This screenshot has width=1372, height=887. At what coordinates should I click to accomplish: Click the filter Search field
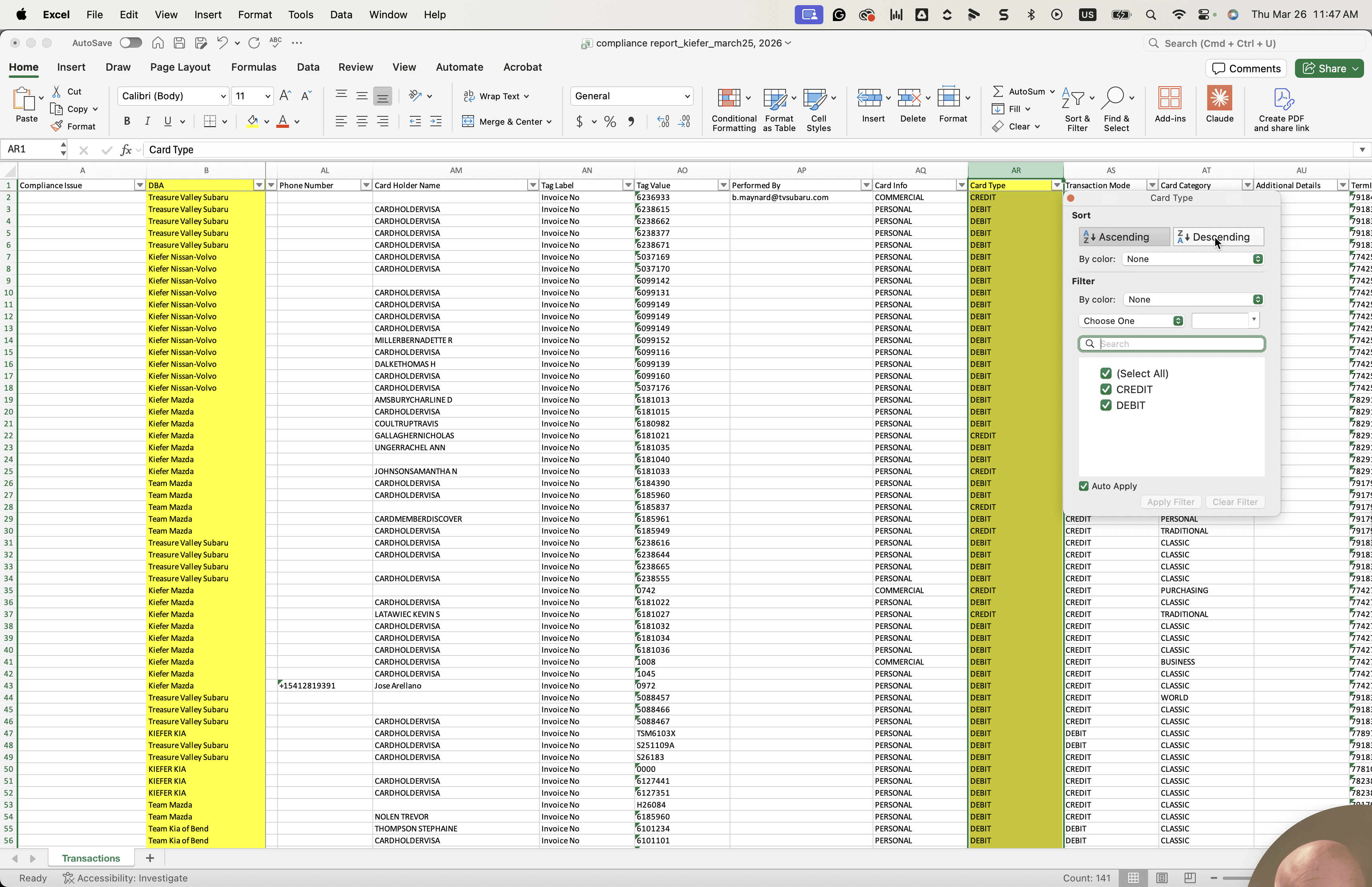(x=1171, y=344)
